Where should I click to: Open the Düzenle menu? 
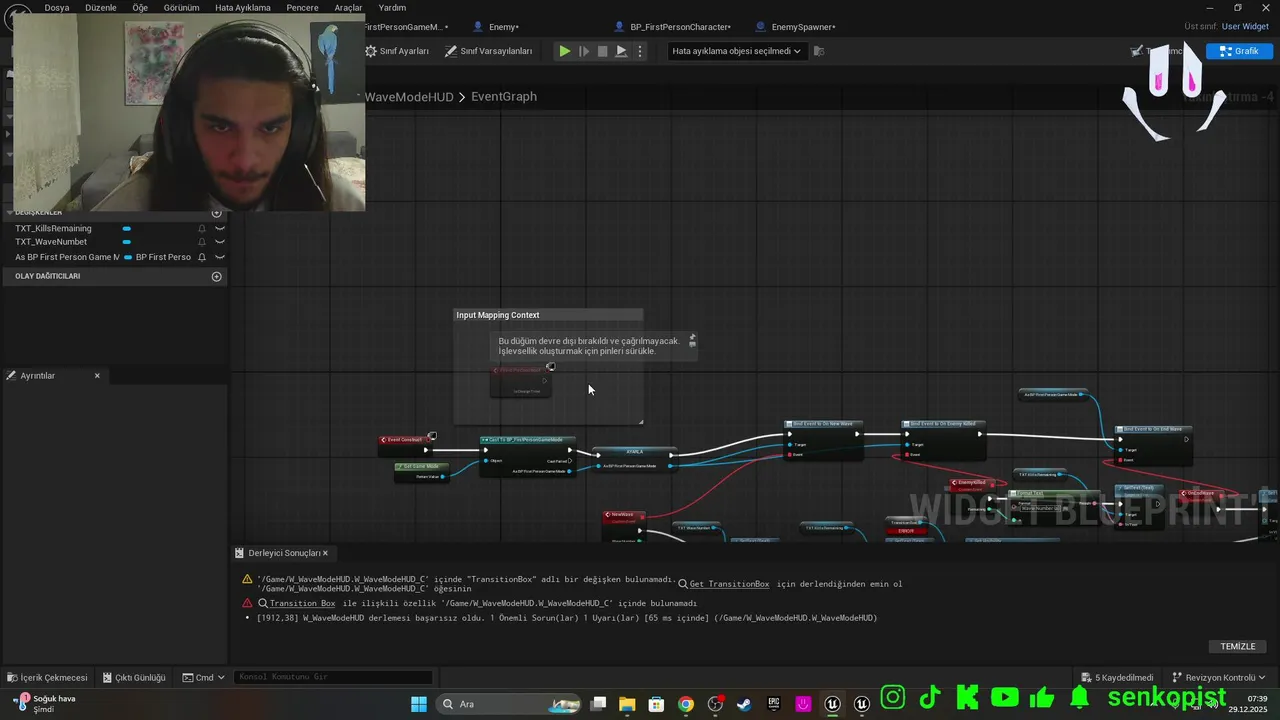point(101,7)
